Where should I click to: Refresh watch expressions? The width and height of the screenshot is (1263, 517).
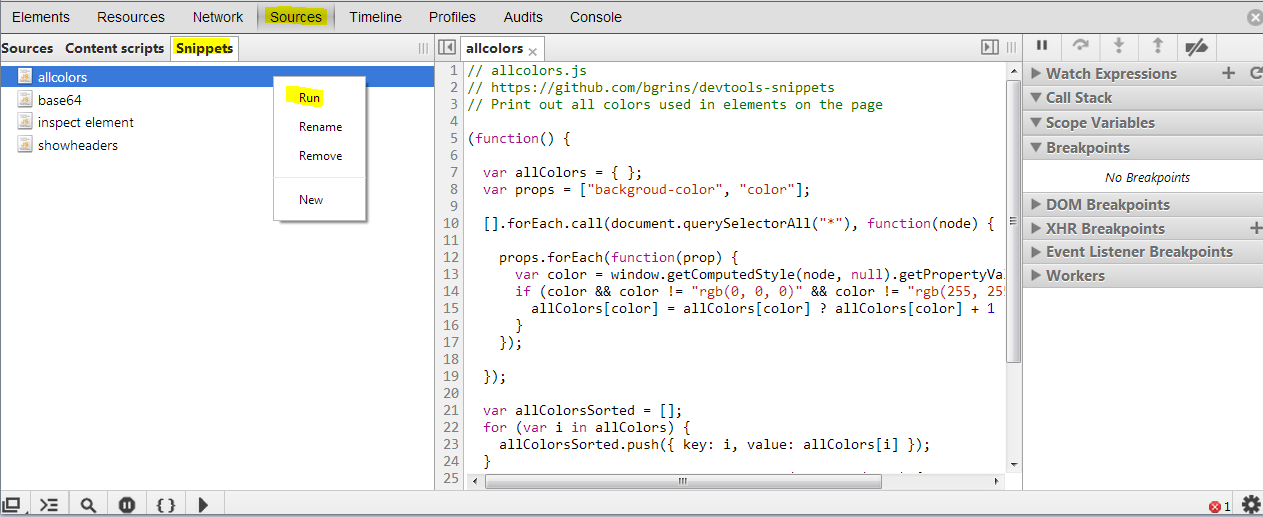point(1256,73)
